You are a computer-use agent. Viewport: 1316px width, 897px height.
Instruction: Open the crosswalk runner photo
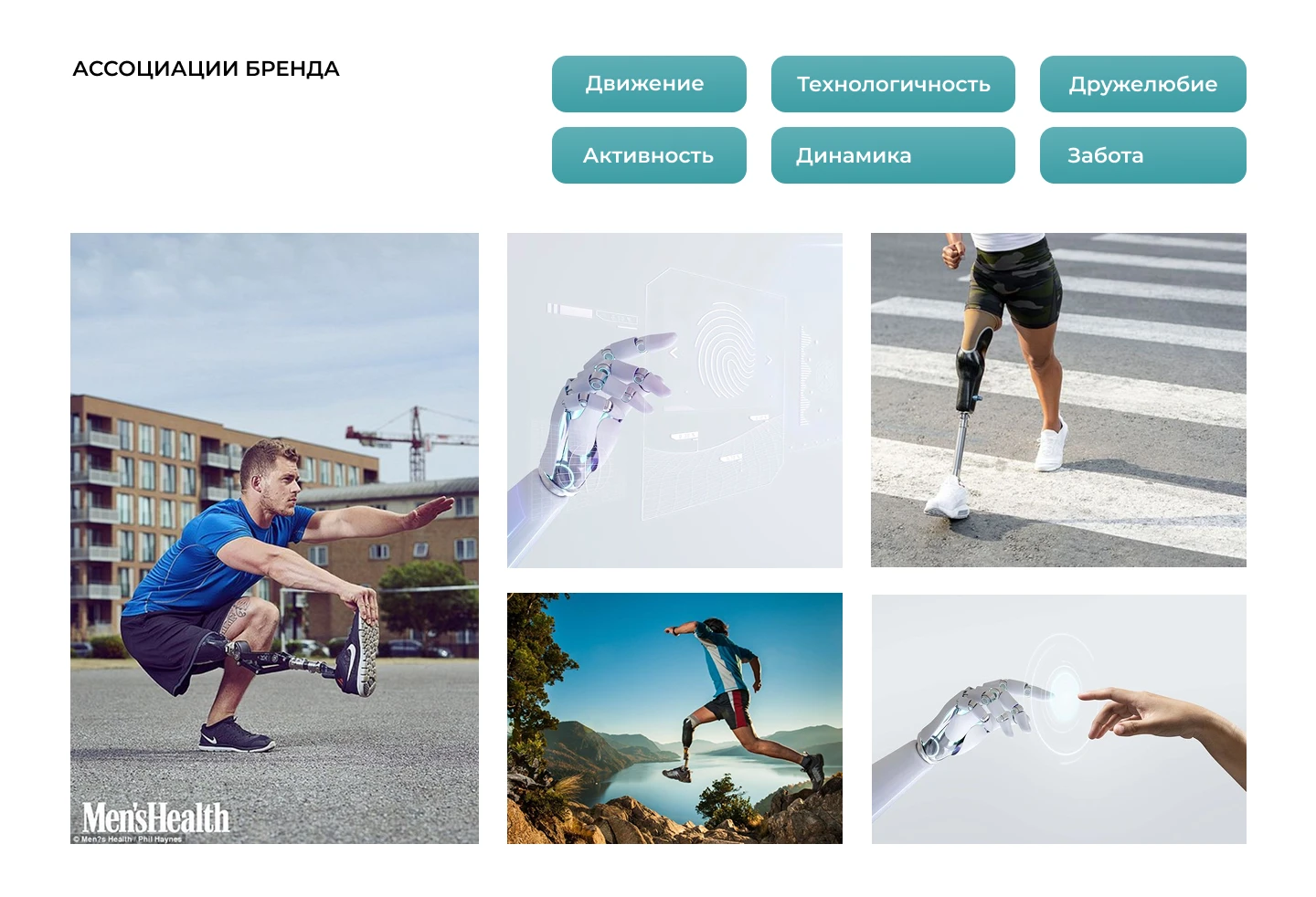pyautogui.click(x=1058, y=400)
